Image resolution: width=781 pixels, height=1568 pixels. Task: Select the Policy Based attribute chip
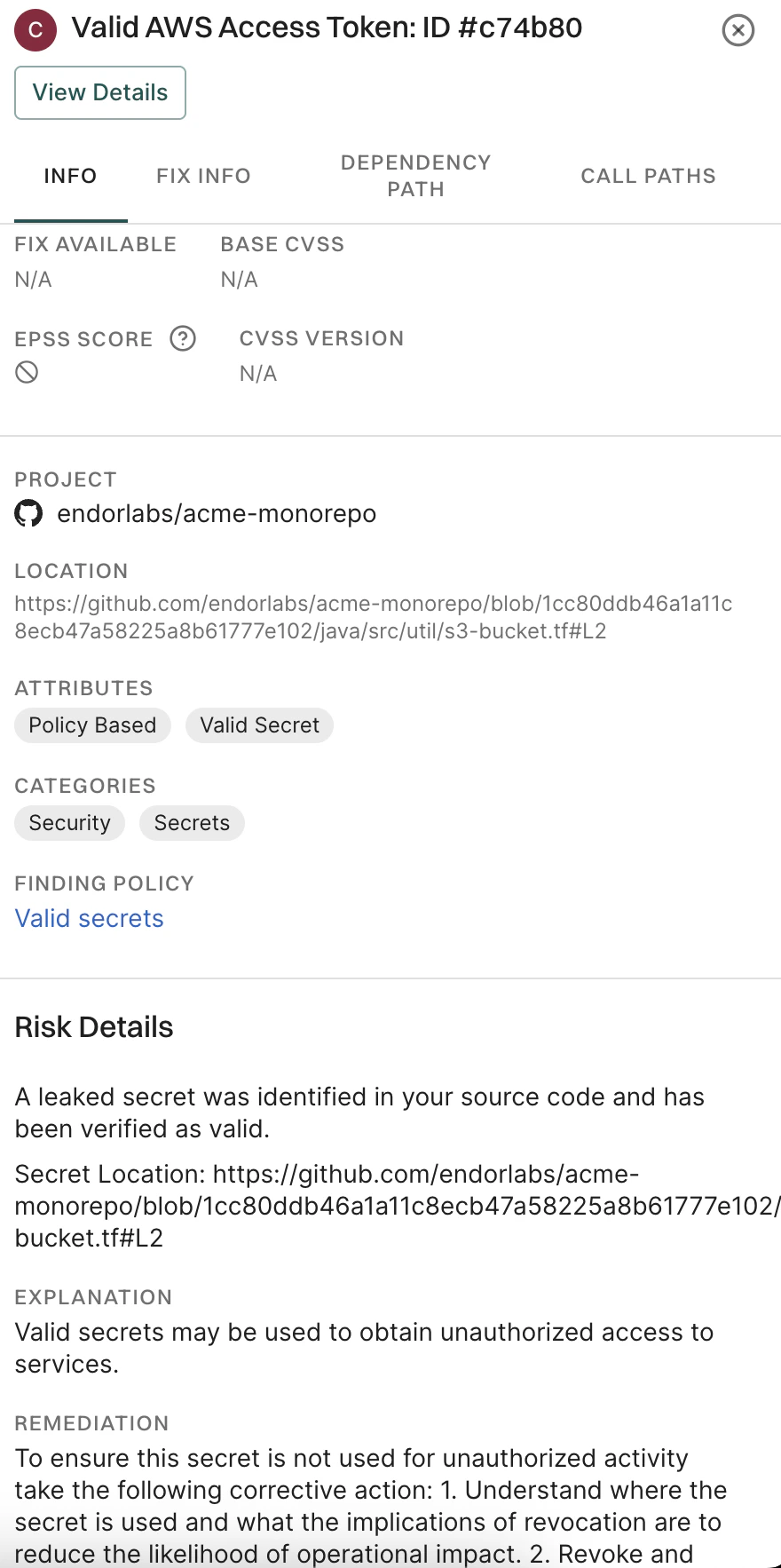point(91,725)
